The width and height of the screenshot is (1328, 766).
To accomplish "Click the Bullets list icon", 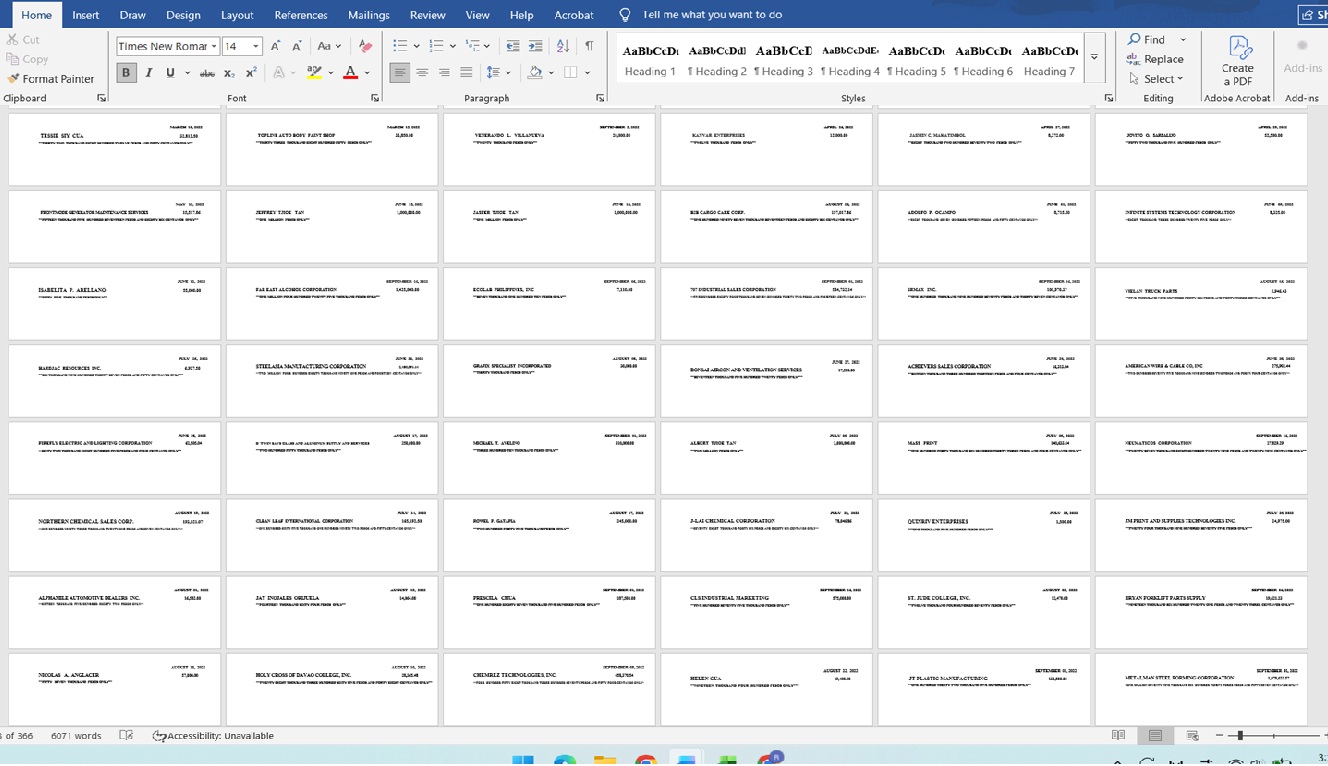I will click(x=400, y=46).
